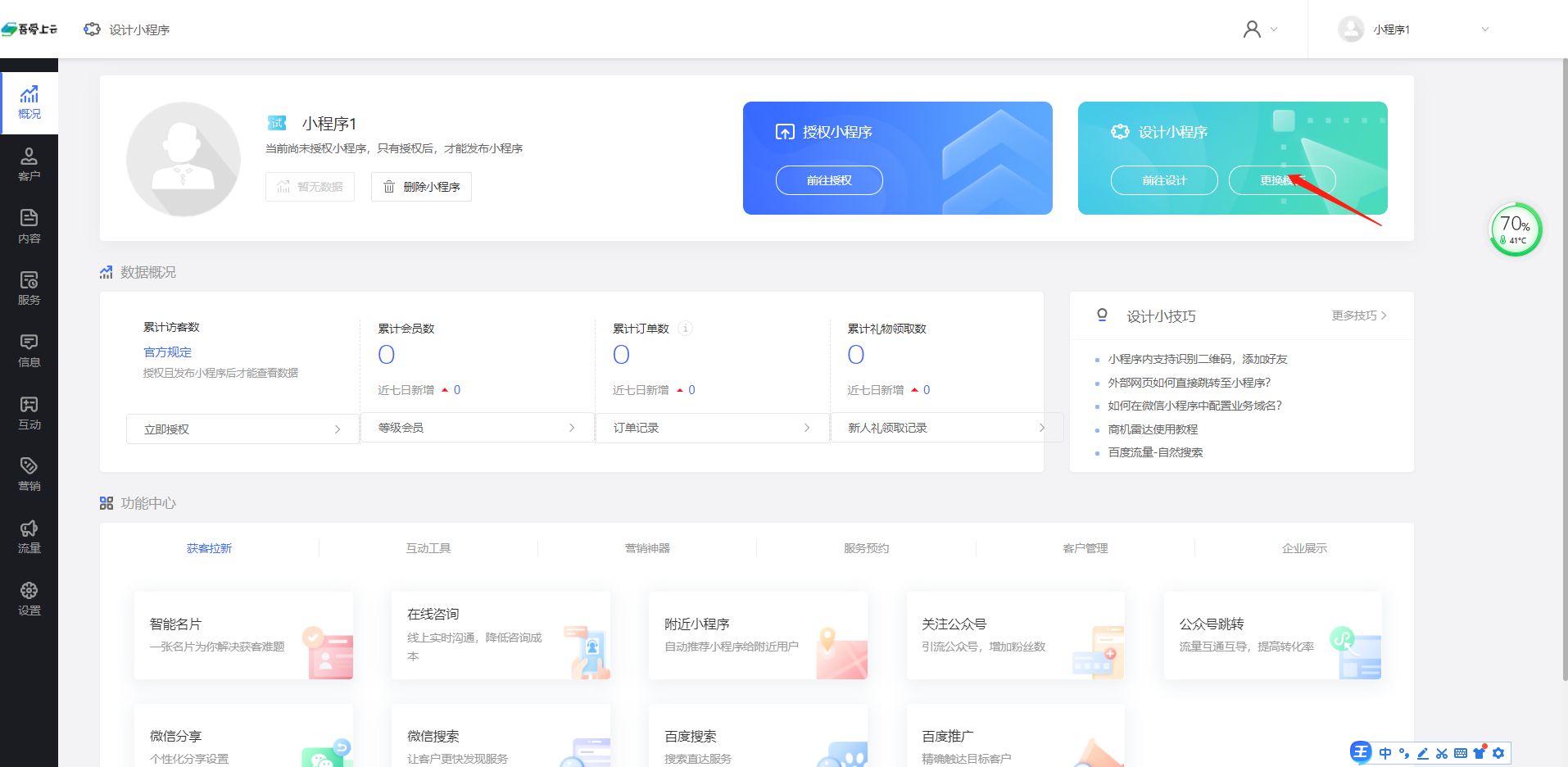This screenshot has height=767, width=1568.
Task: Expand 更多技巧 design tips
Action: click(x=1358, y=315)
